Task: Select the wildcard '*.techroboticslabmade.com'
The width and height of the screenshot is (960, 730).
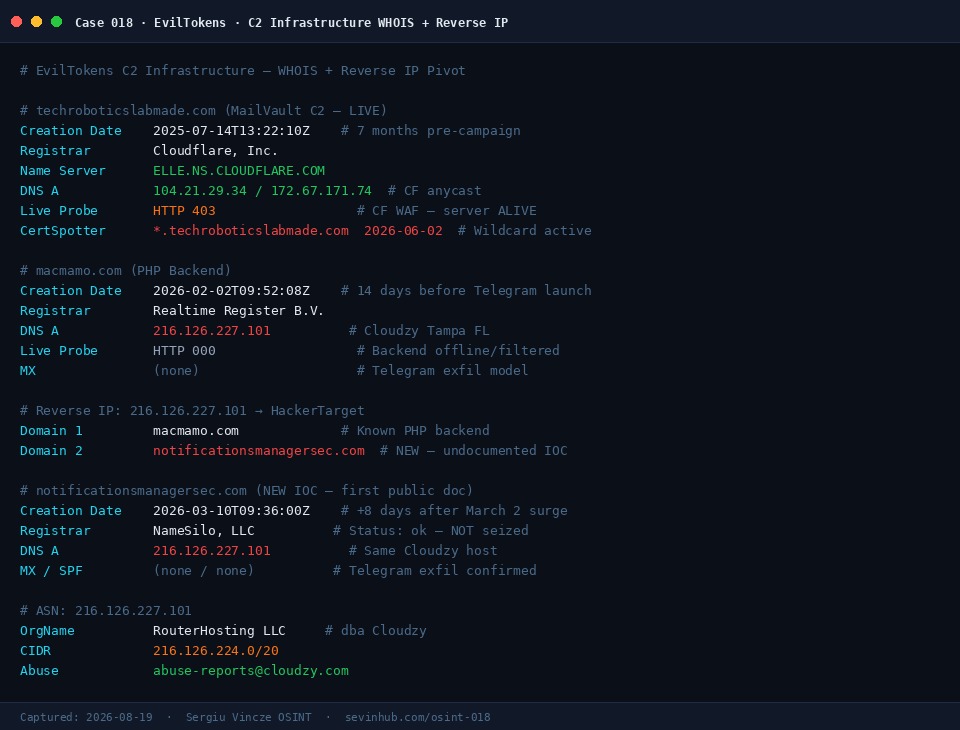Action: coord(251,230)
